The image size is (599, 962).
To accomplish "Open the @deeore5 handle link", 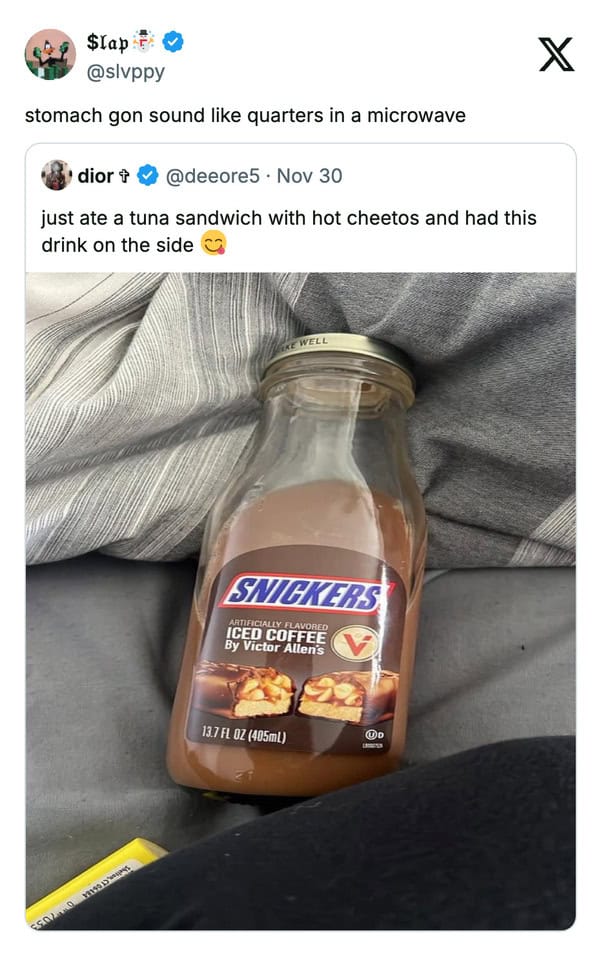I will pos(212,176).
